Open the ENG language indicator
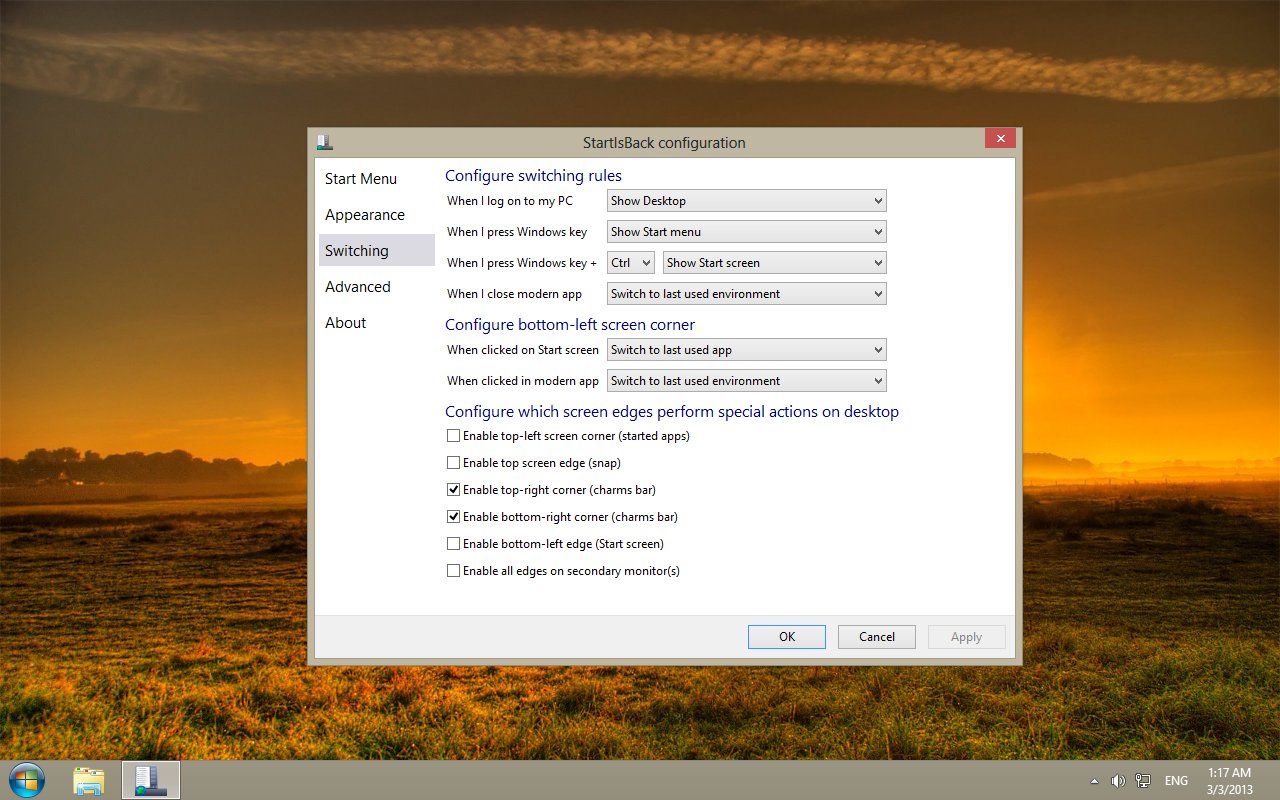1280x800 pixels. 1176,780
